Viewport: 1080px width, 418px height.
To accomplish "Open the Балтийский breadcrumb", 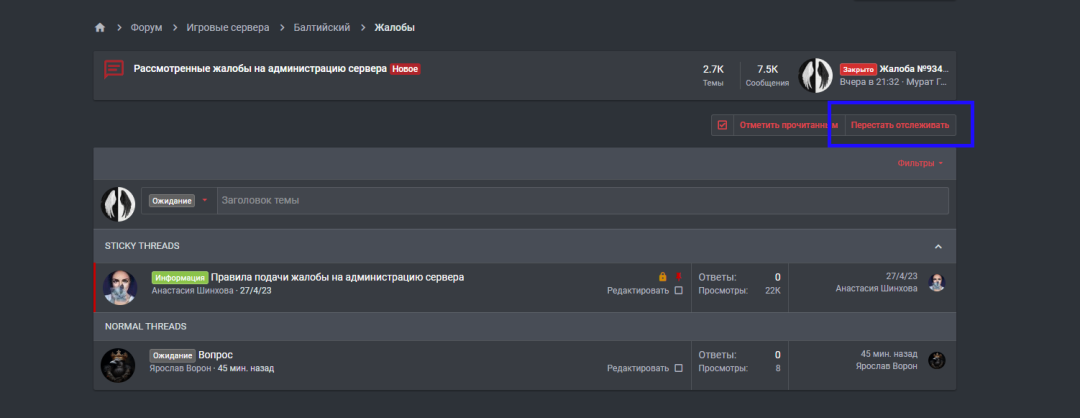I will pyautogui.click(x=322, y=28).
